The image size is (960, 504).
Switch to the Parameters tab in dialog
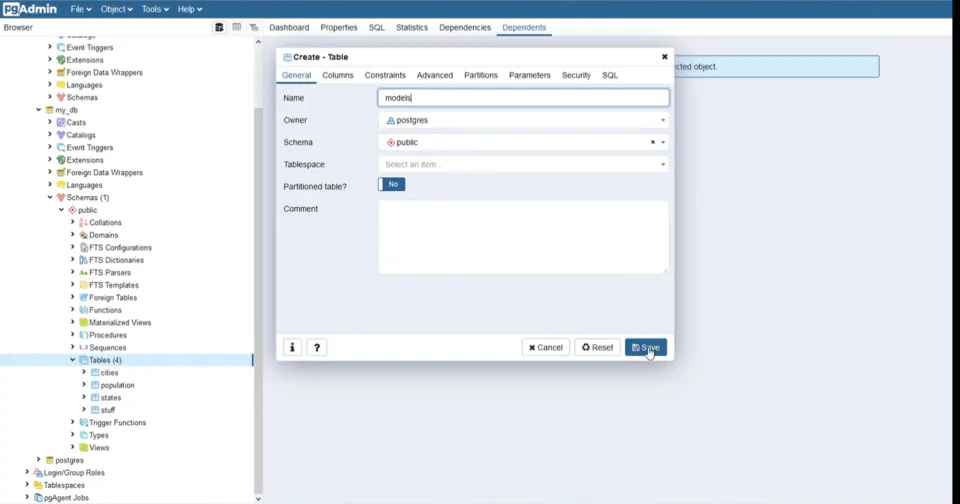point(530,75)
